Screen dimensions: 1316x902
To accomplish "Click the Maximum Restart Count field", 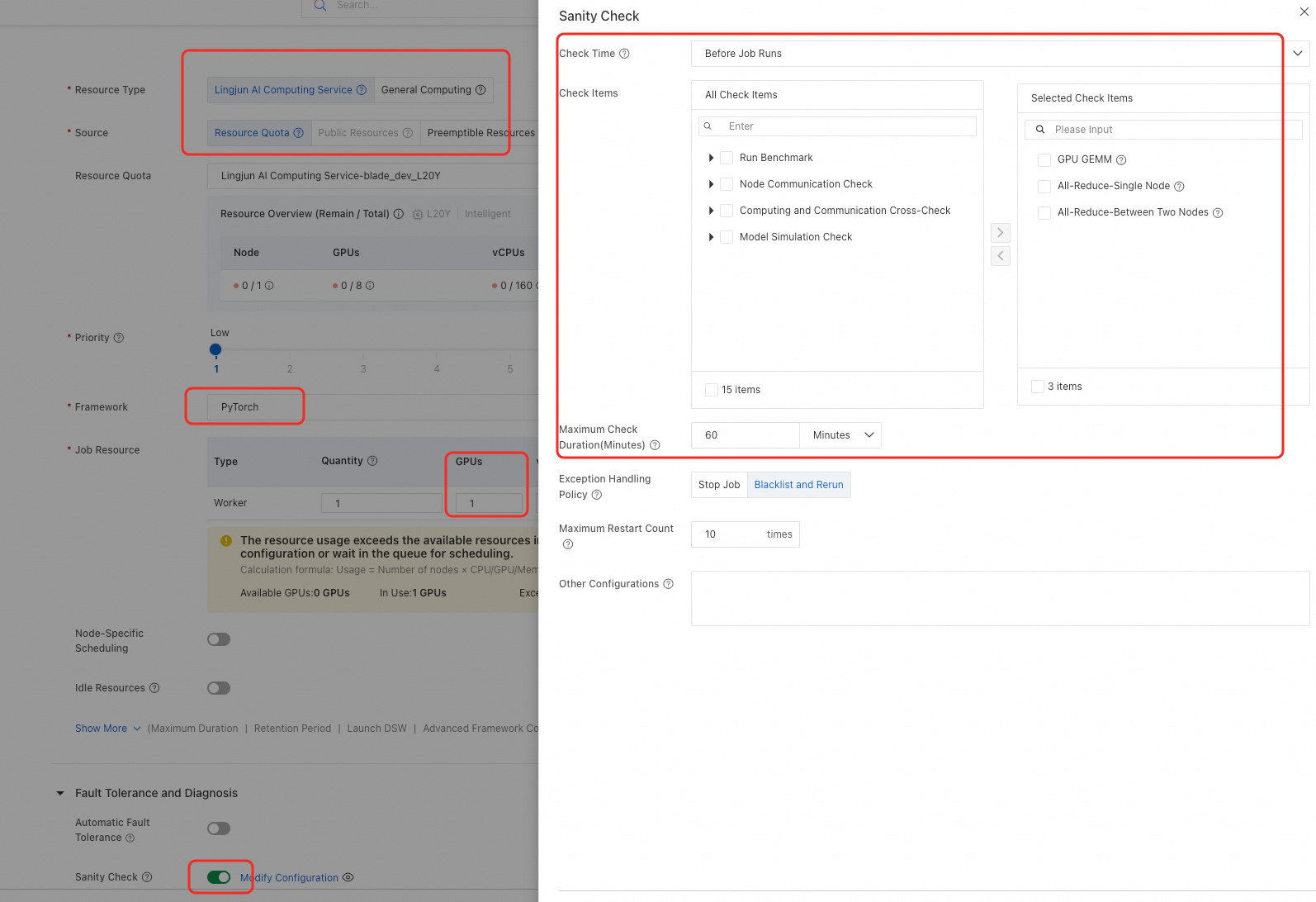I will point(746,534).
